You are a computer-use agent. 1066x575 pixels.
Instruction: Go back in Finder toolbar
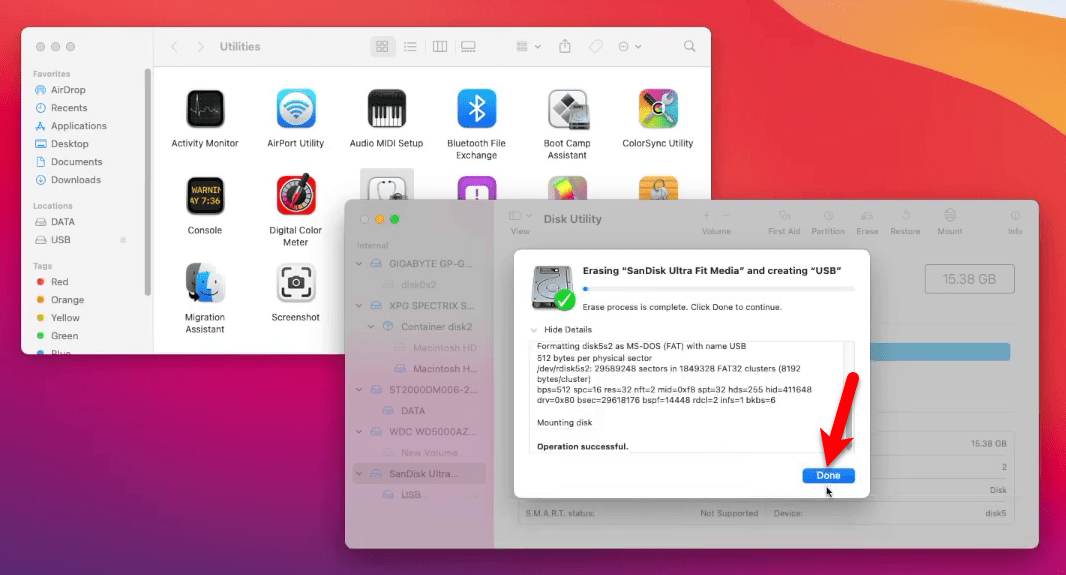point(174,46)
